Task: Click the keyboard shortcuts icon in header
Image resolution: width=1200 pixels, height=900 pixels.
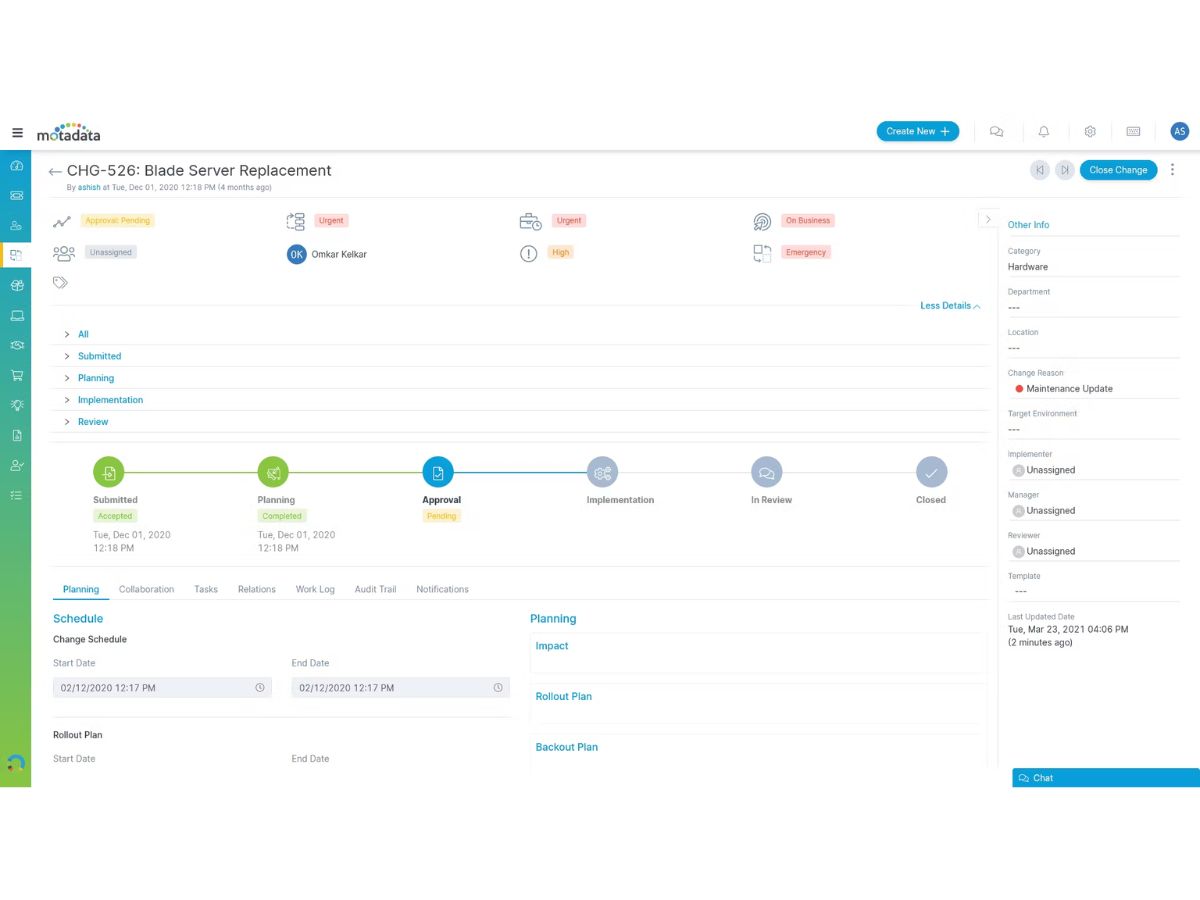Action: click(1133, 131)
